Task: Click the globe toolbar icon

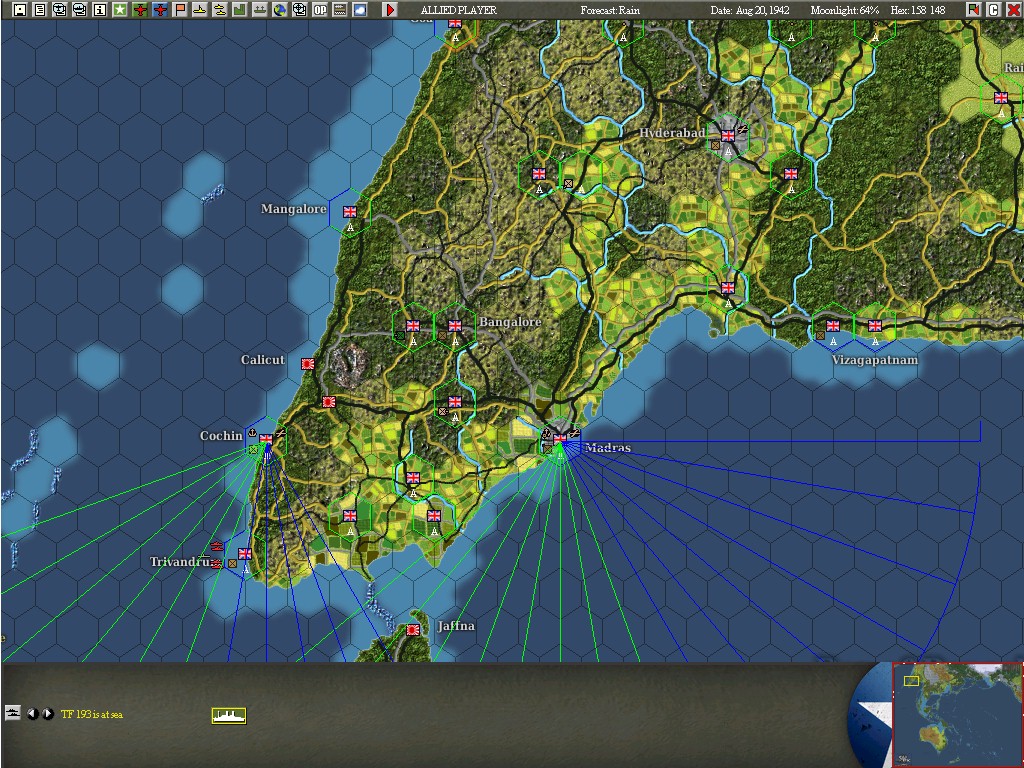Action: pos(280,10)
